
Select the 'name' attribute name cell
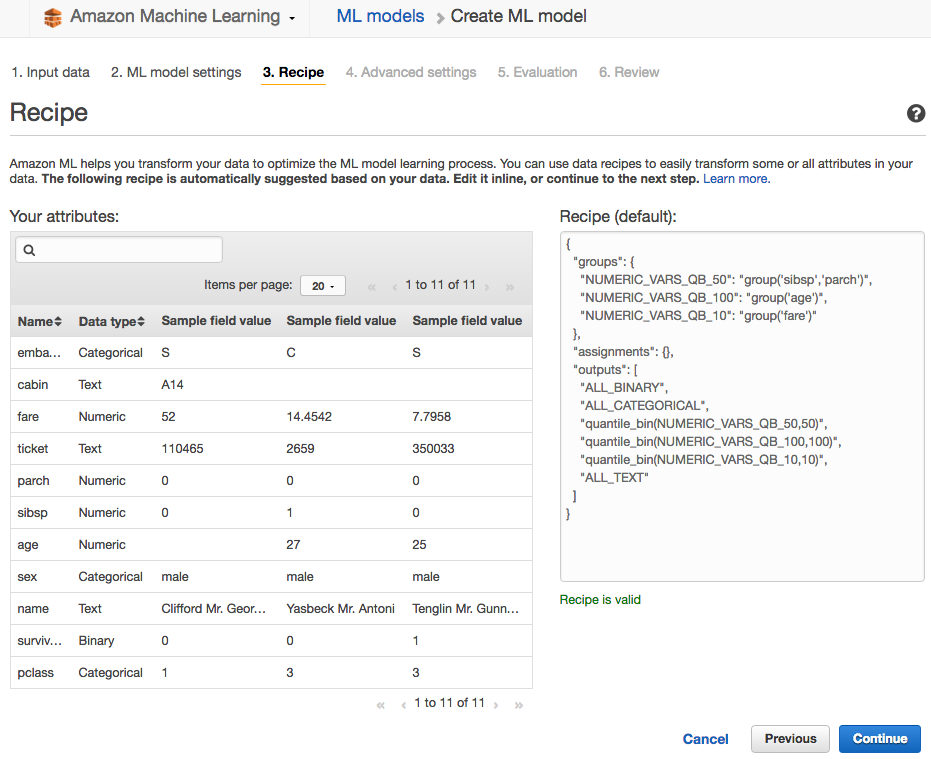point(33,609)
